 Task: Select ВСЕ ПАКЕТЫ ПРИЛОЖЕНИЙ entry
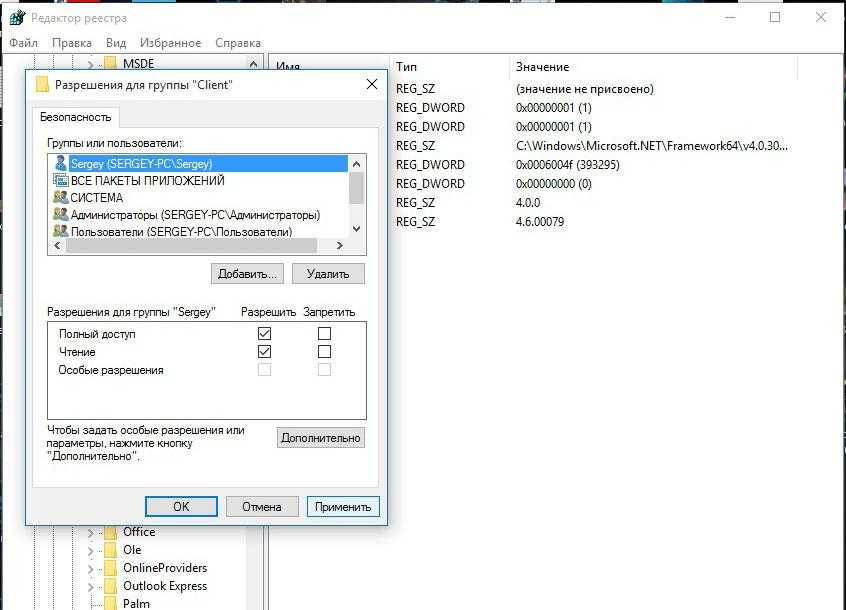click(x=199, y=180)
